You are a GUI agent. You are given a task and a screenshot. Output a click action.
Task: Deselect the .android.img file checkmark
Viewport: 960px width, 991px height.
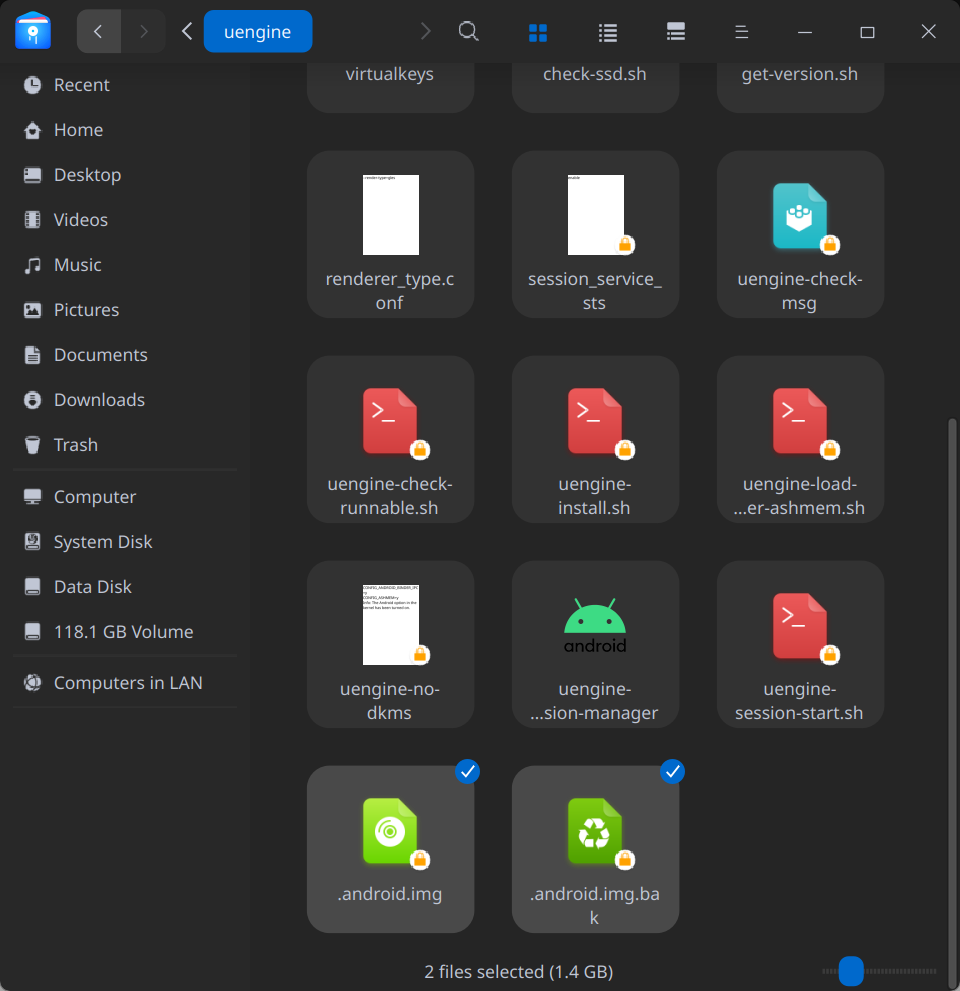click(x=467, y=771)
